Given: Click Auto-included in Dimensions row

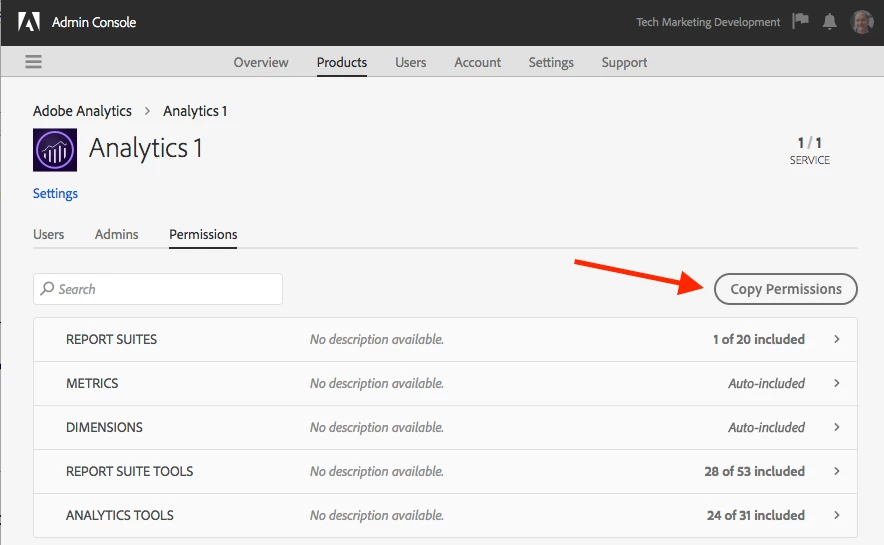Looking at the screenshot, I should pos(766,427).
